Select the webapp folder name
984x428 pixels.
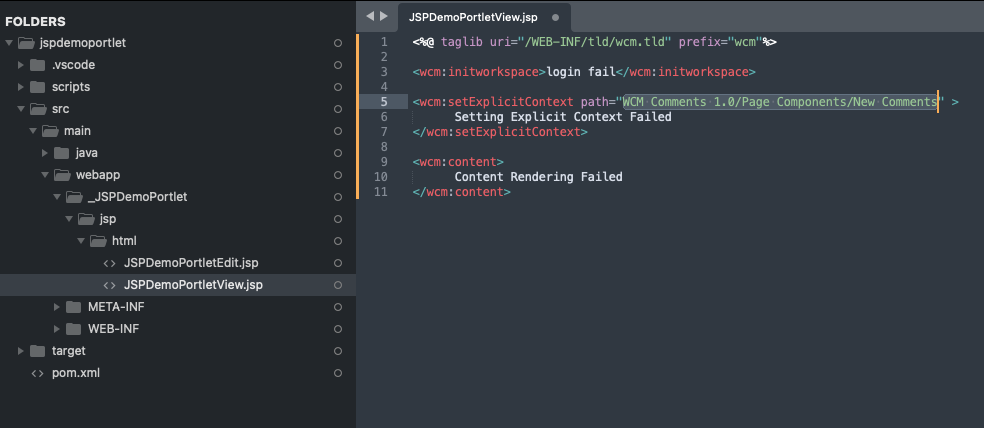pos(99,175)
